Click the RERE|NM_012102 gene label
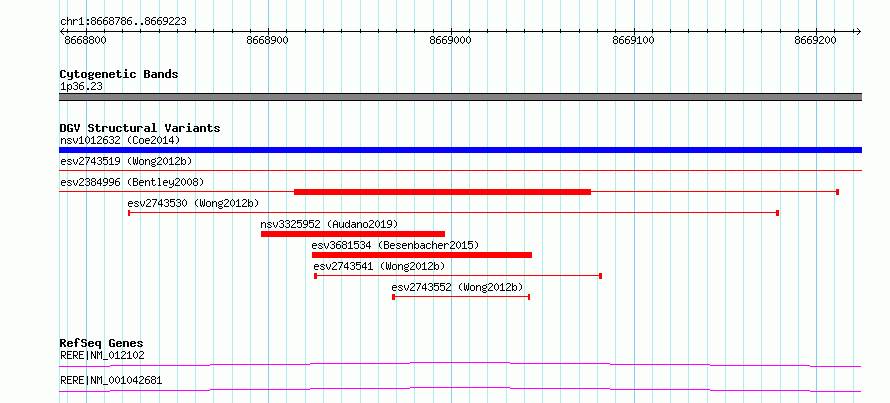Viewport: 890px width, 403px height. (102, 356)
